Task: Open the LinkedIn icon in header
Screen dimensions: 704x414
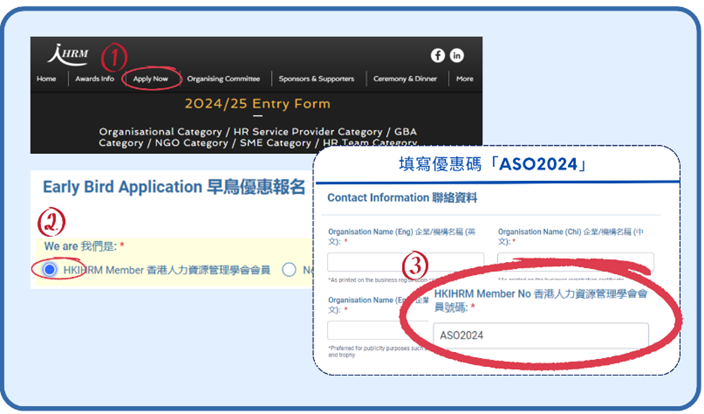Action: 457,55
